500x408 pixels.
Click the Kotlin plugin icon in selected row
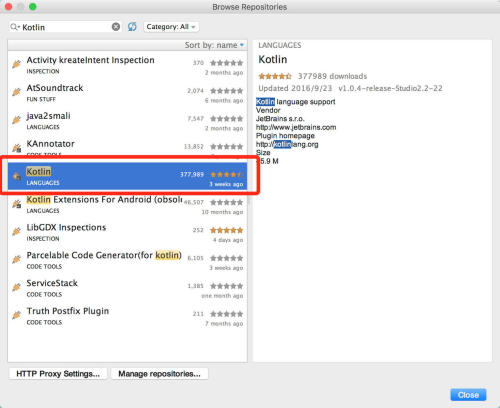coord(17,176)
